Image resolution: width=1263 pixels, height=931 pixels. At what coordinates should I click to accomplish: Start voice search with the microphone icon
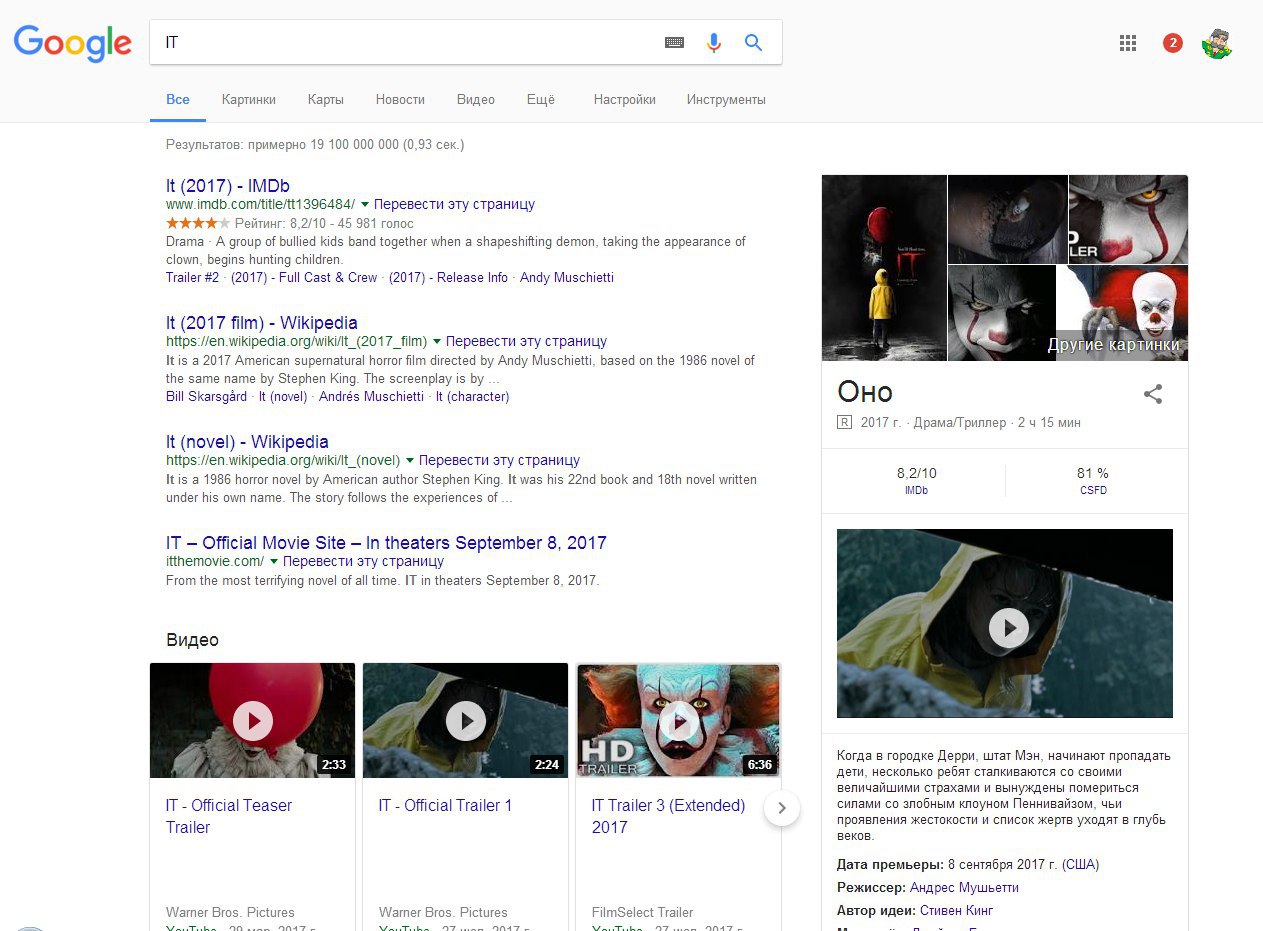713,43
